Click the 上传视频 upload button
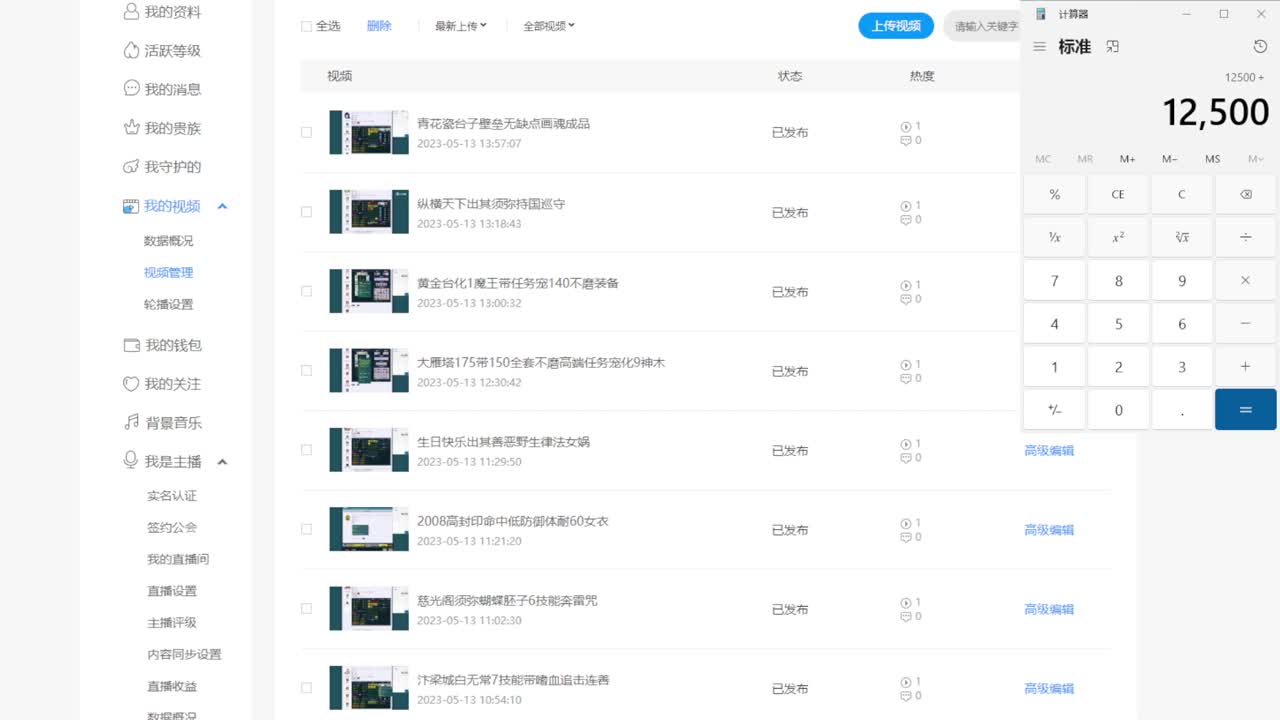1280x720 pixels. (895, 26)
